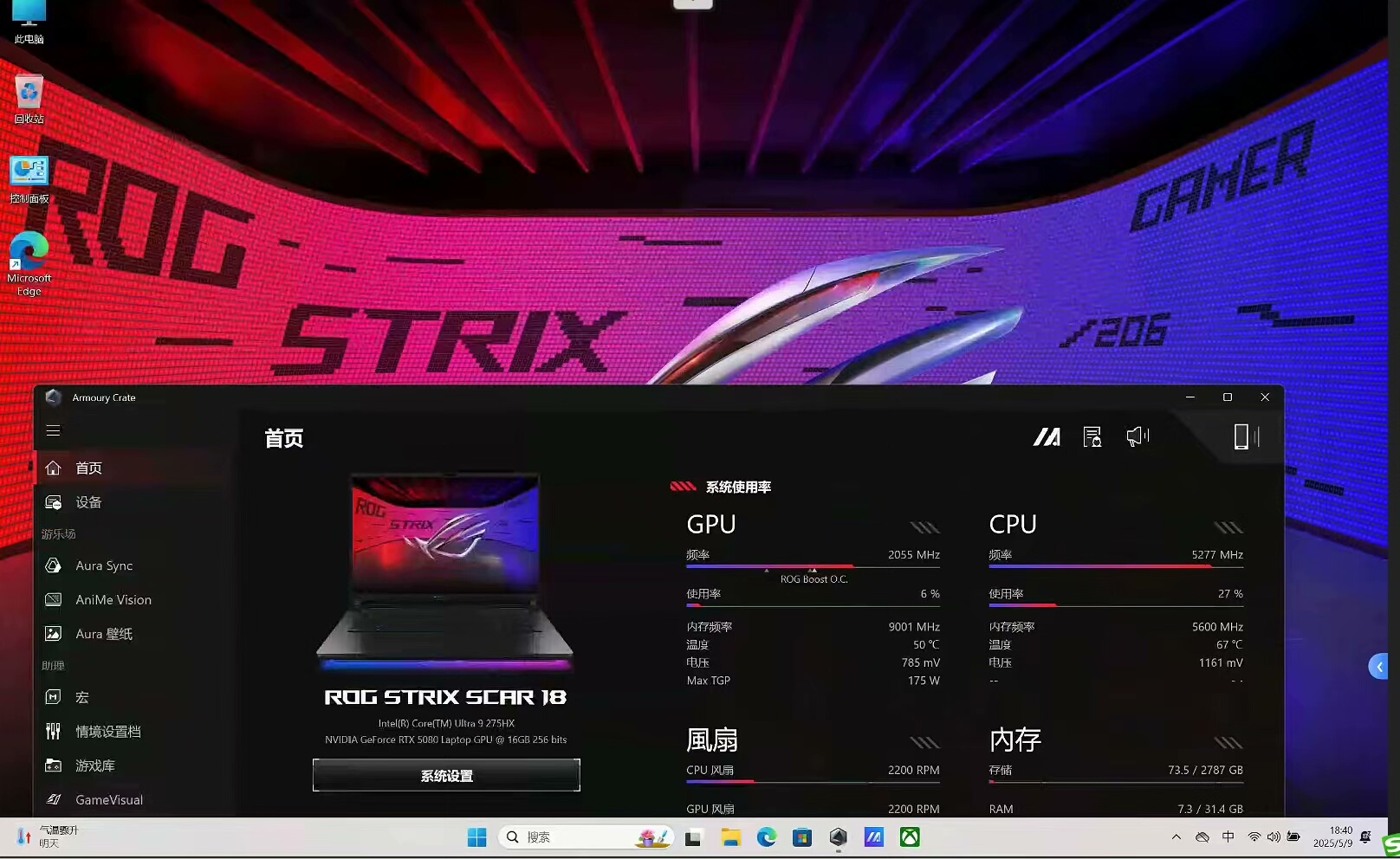Click the CPU usage value 27 %

tap(1230, 594)
